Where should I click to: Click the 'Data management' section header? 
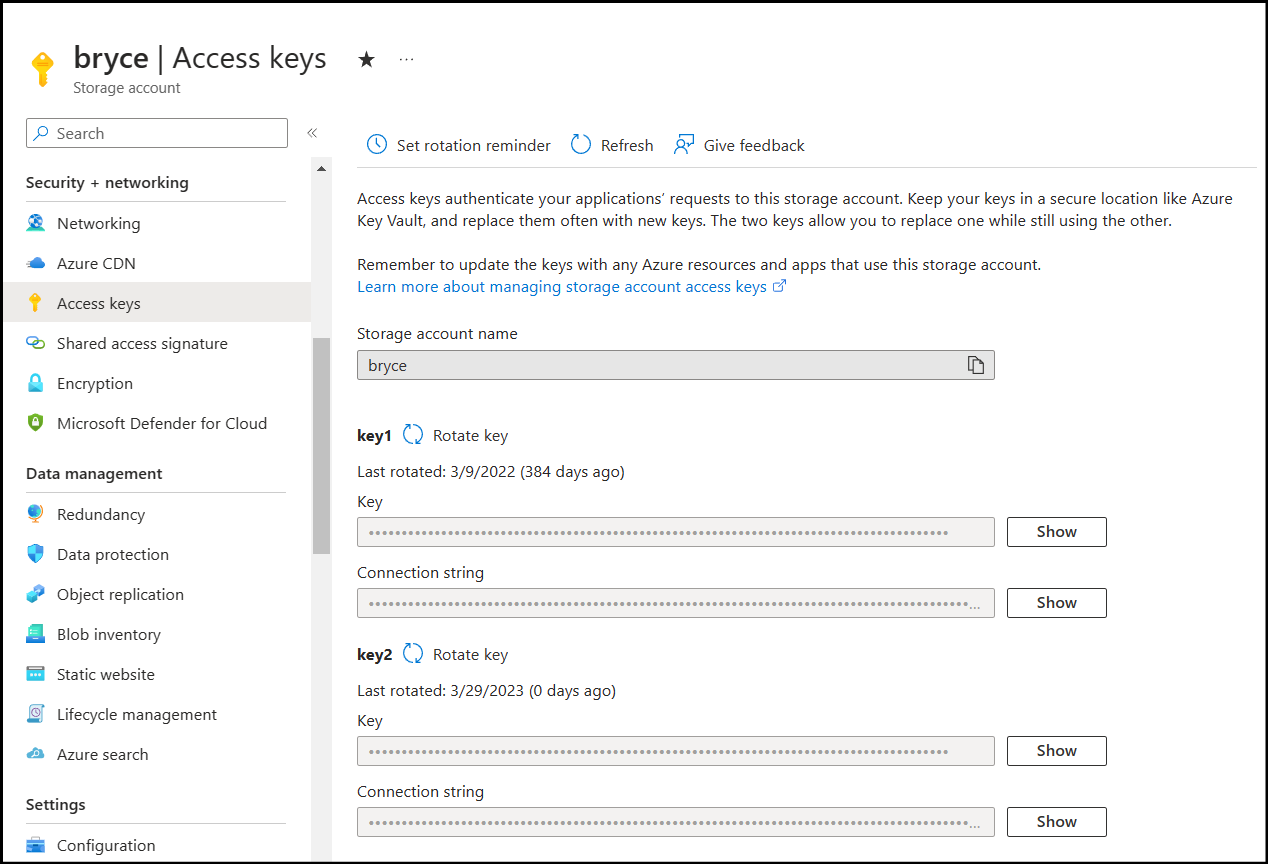pos(94,473)
